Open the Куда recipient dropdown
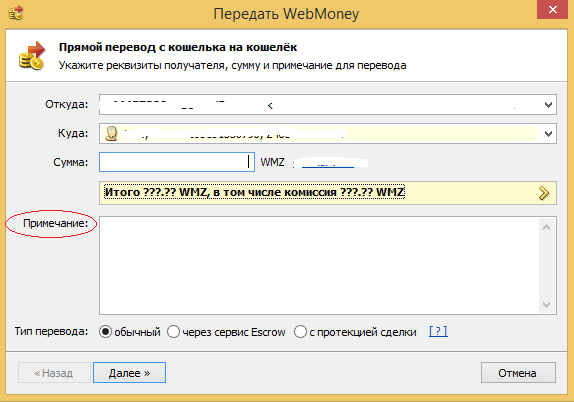 [548, 134]
